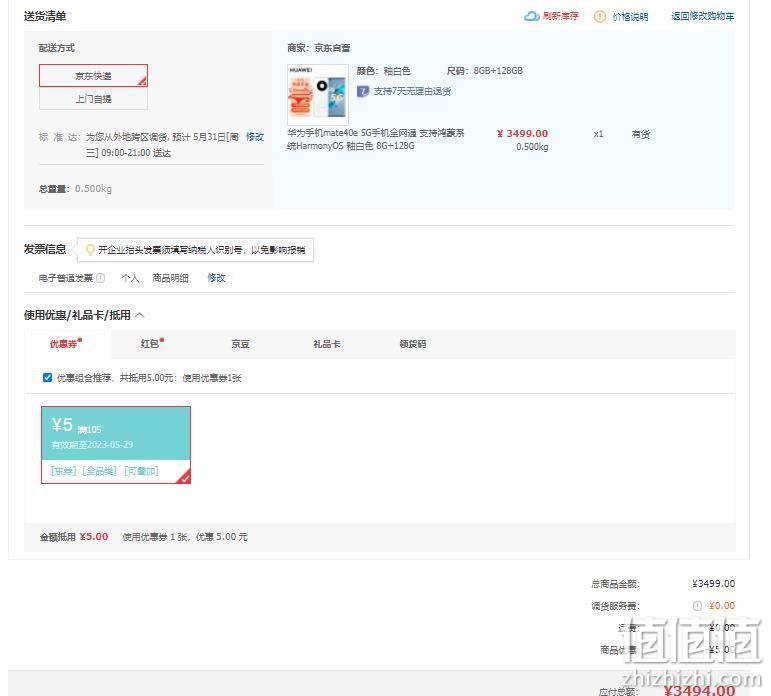Click the 金额抵用 ¥5.00 summary text

click(74, 537)
